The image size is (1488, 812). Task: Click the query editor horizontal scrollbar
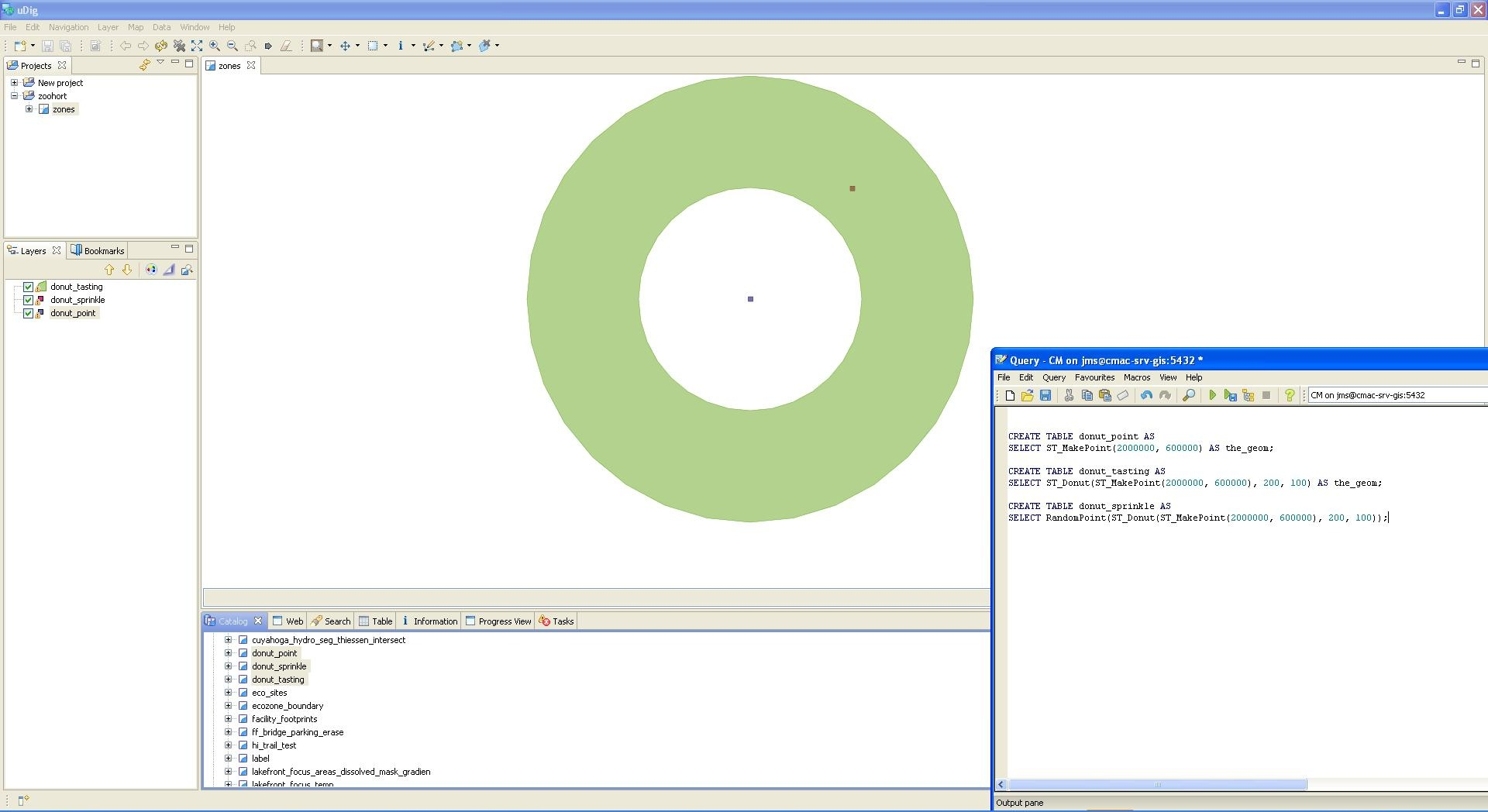click(1157, 785)
